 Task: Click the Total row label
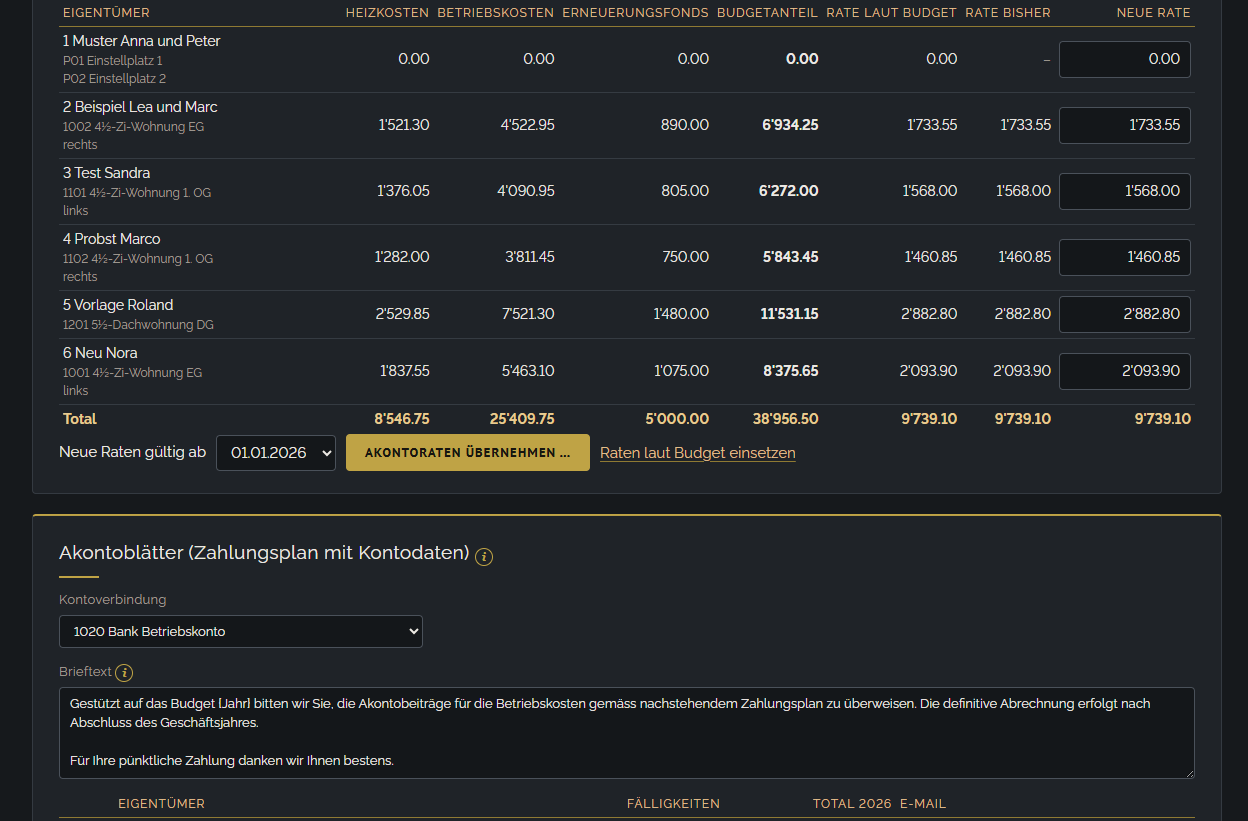[80, 419]
